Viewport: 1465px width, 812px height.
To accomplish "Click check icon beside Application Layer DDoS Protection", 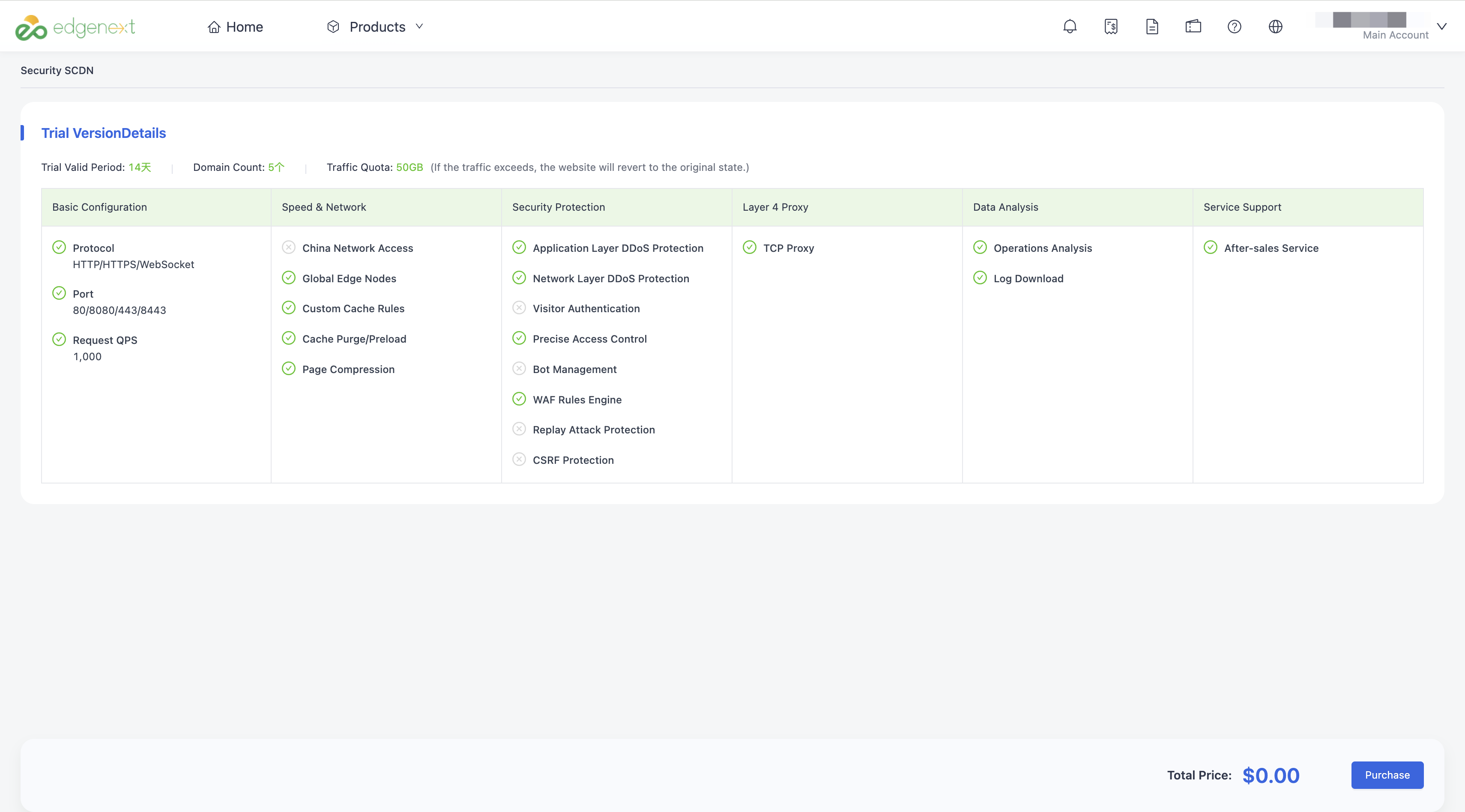I will [x=519, y=247].
